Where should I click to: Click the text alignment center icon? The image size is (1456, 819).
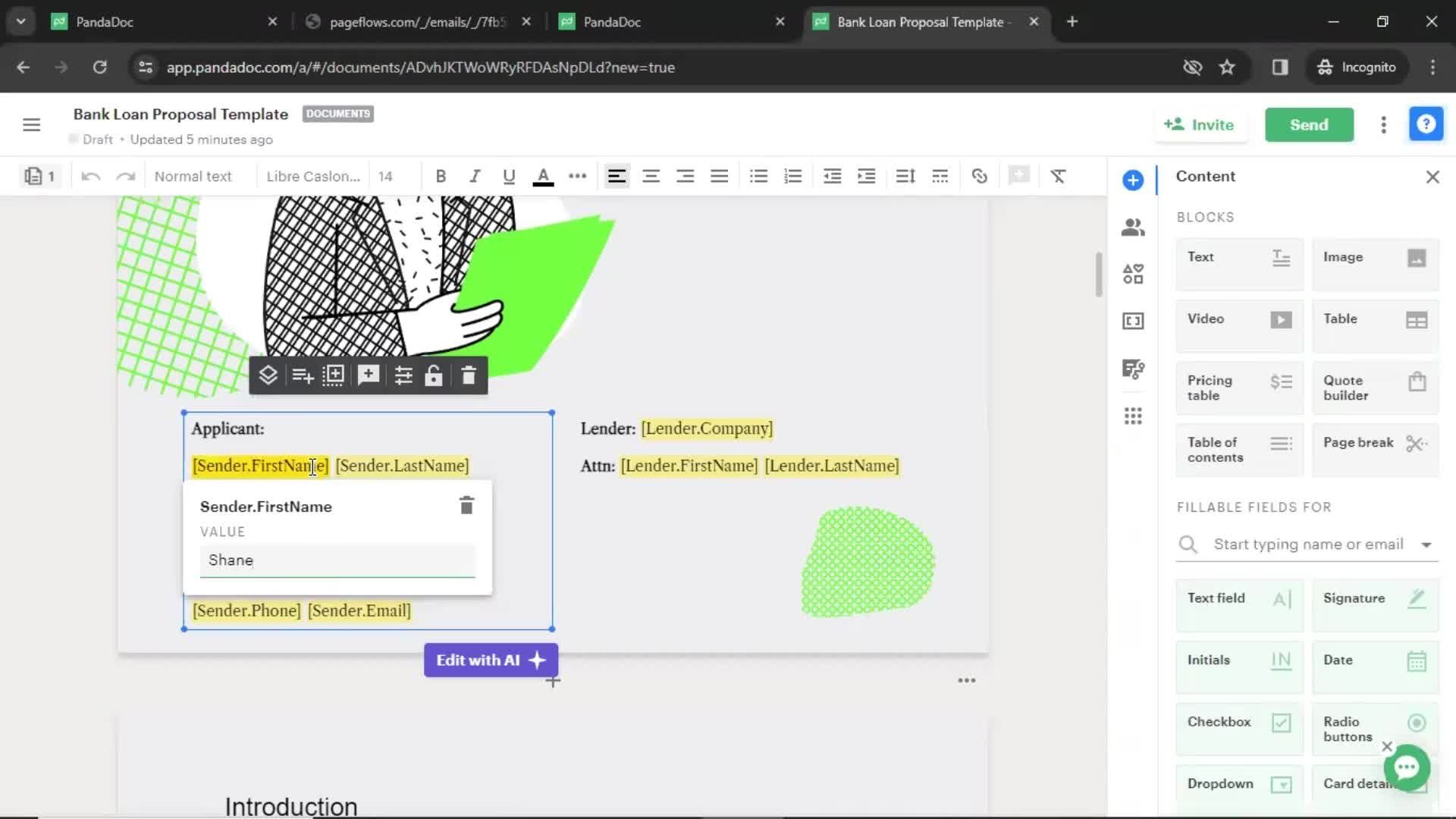coord(651,177)
